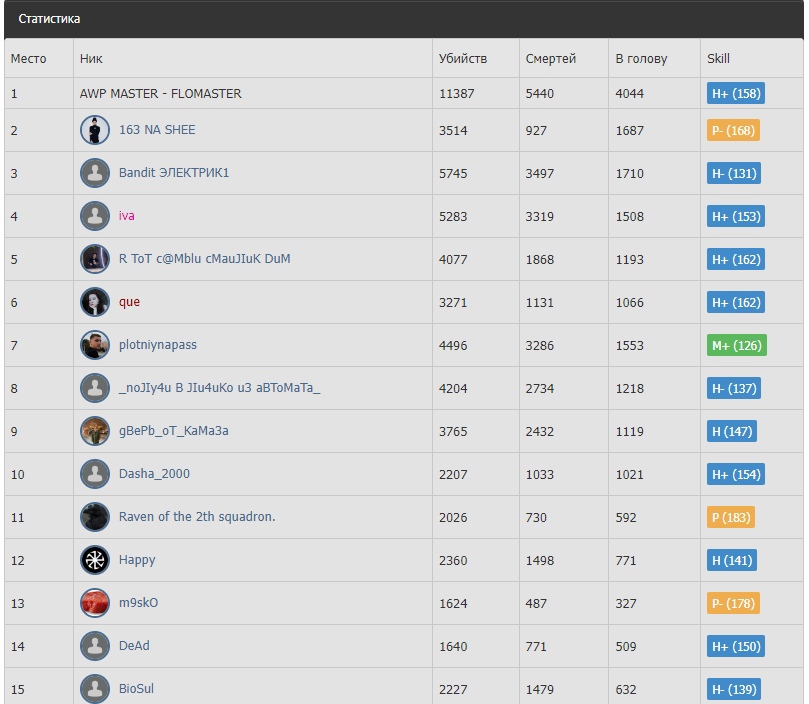Click the H- (131) skill badge
Screen dimensions: 809x704
(734, 173)
